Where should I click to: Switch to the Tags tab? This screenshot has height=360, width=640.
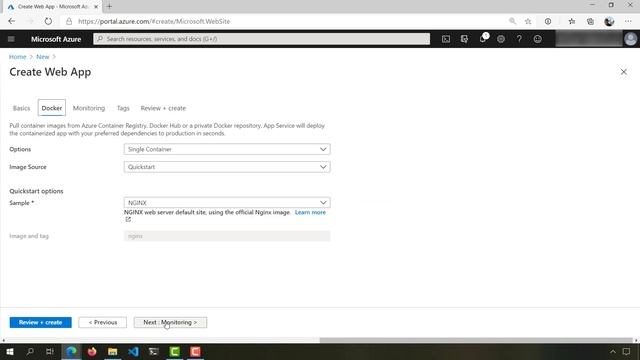[x=123, y=108]
